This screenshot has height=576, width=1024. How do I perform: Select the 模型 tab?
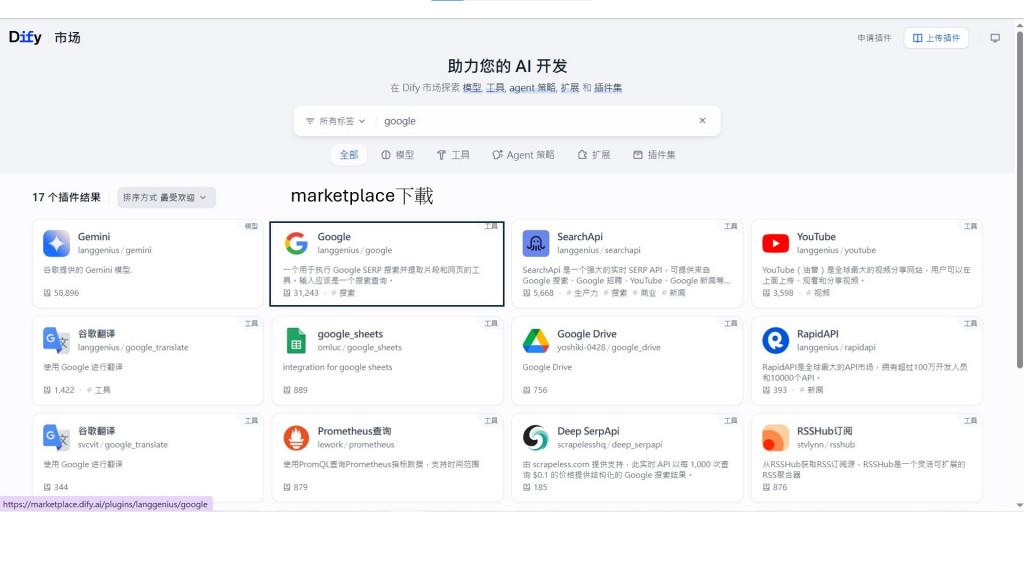[398, 155]
